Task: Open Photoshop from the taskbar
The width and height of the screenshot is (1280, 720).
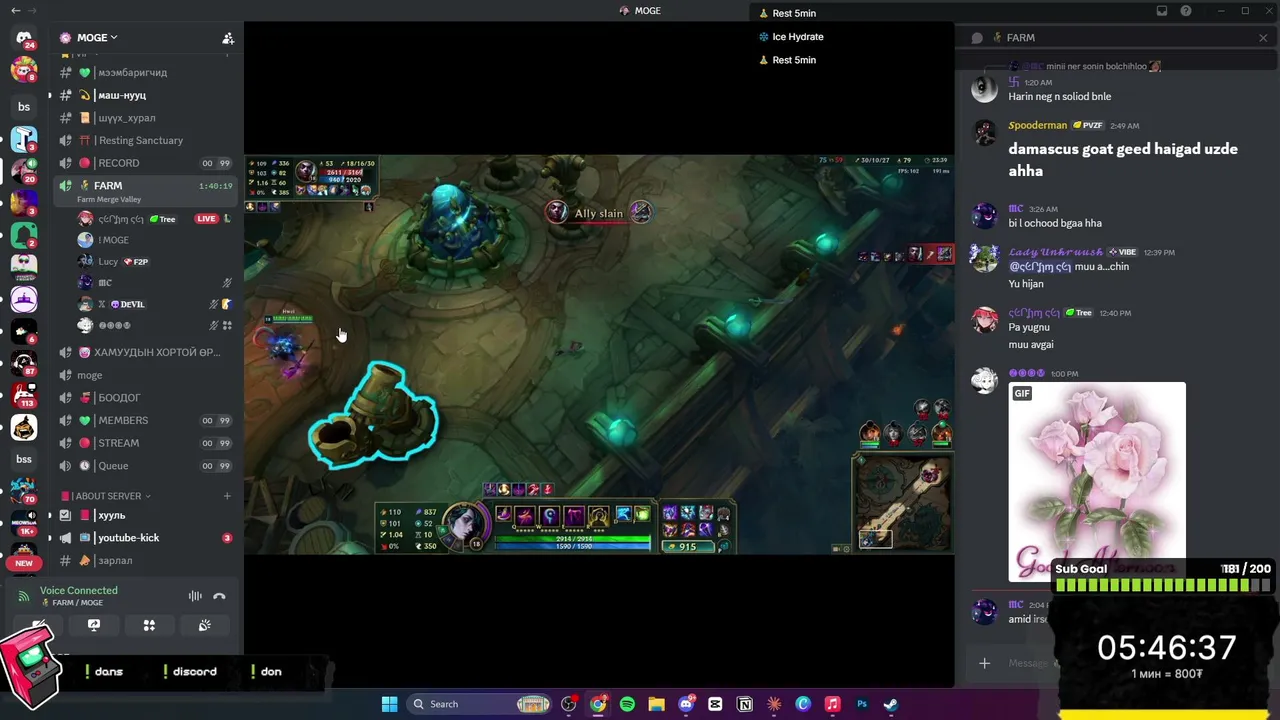Action: (861, 704)
